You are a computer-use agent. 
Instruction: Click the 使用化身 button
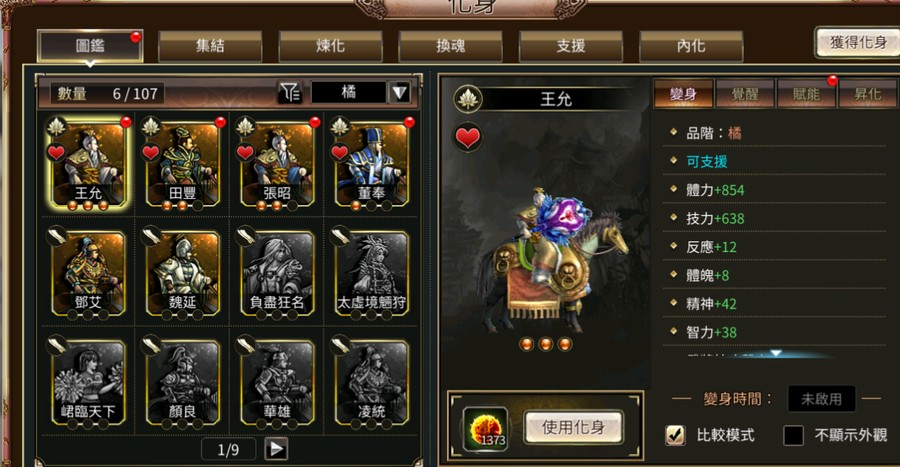coord(573,427)
